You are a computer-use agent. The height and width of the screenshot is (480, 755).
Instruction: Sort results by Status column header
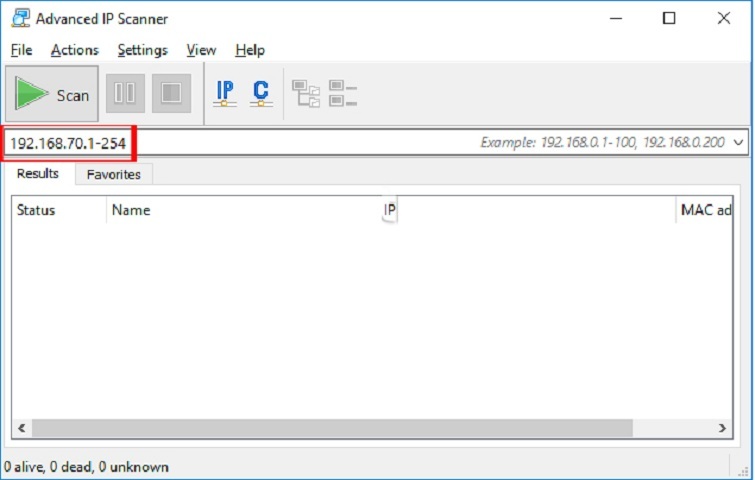[57, 210]
